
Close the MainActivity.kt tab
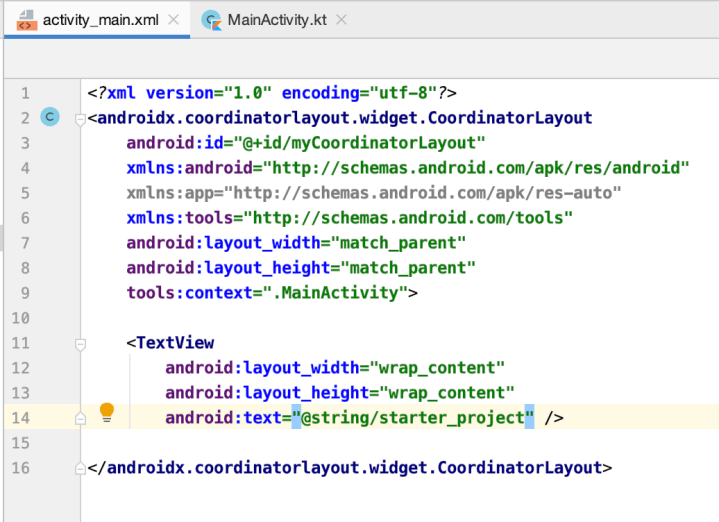pyautogui.click(x=341, y=20)
